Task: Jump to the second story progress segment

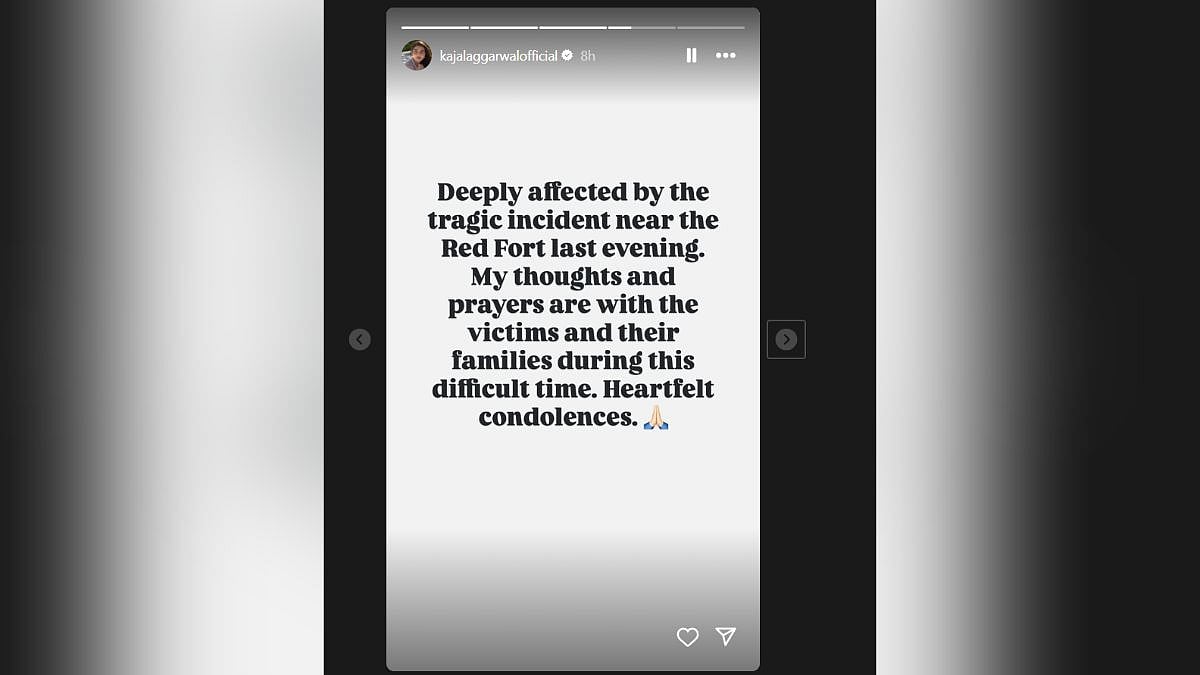Action: (504, 27)
